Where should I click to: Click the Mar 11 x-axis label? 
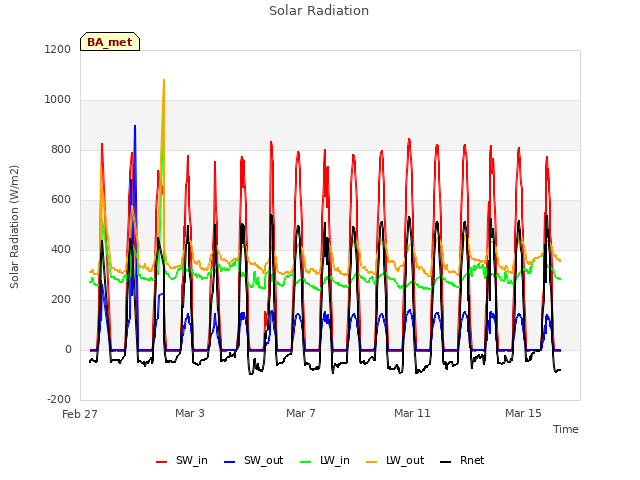(412, 413)
